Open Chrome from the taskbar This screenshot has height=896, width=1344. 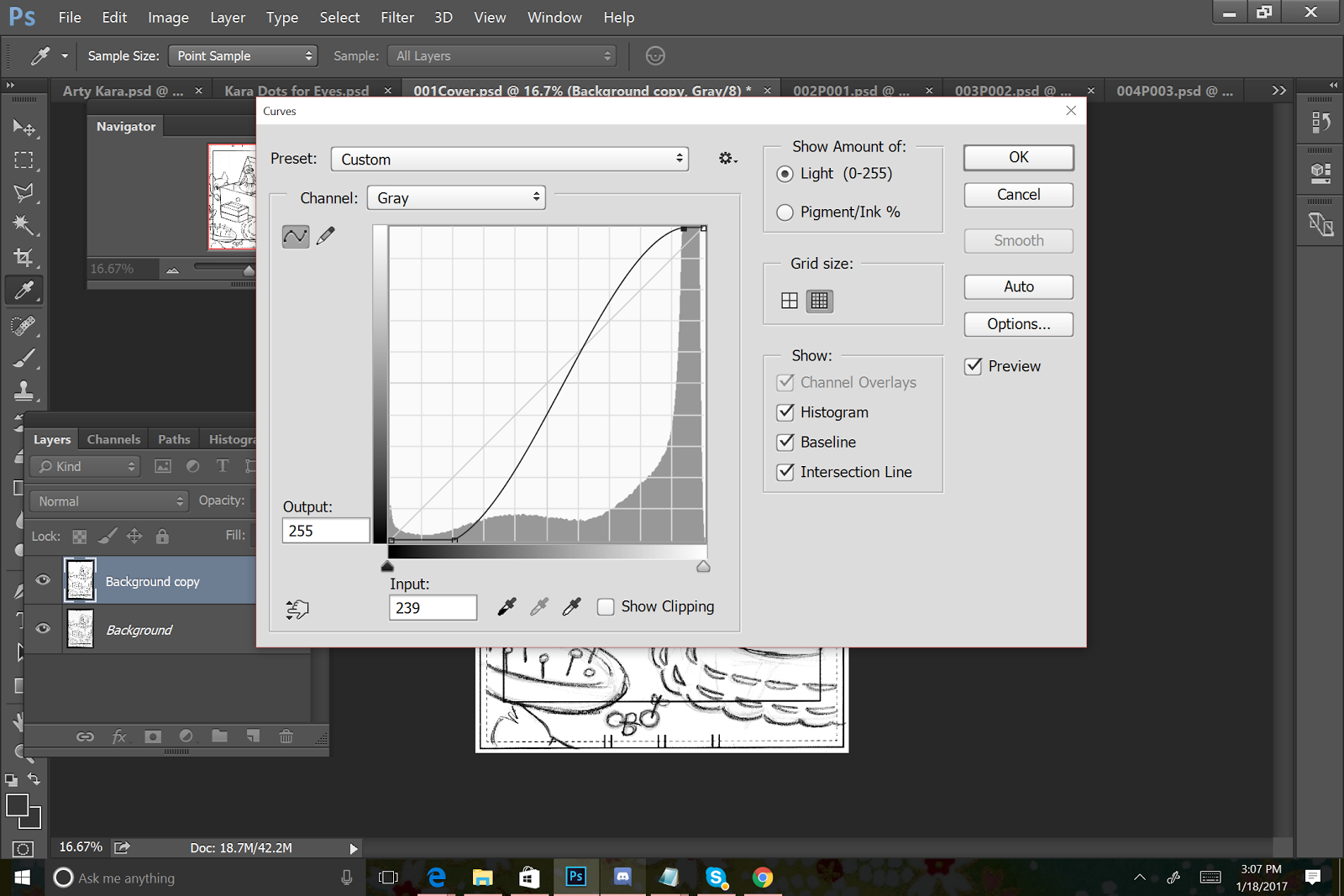tap(763, 878)
